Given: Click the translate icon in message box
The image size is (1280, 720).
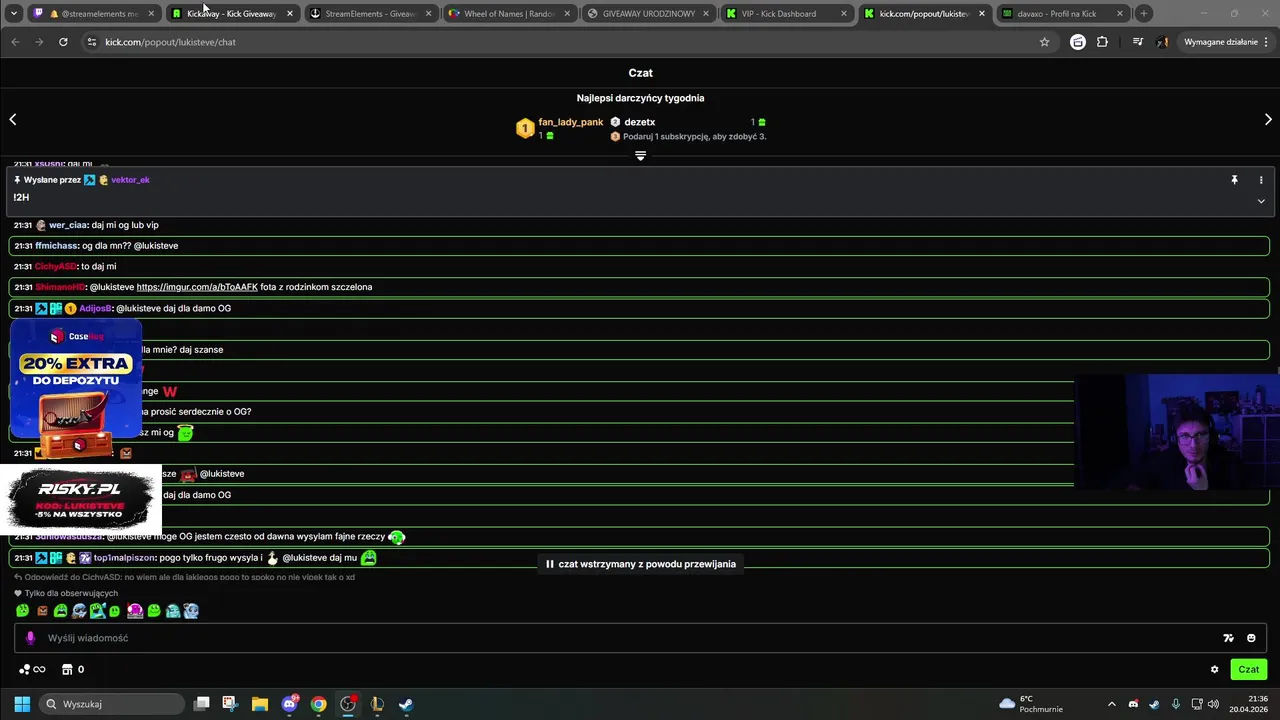Looking at the screenshot, I should point(1228,638).
